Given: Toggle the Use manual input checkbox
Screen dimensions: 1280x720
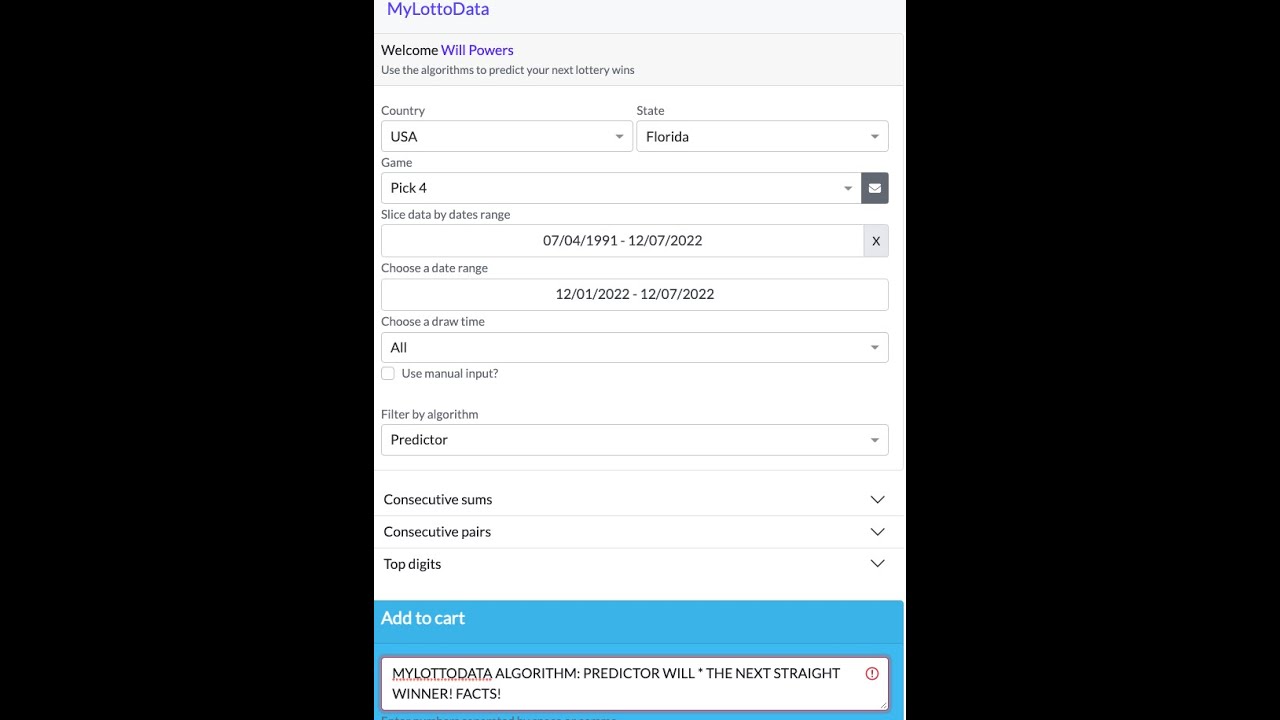Looking at the screenshot, I should point(388,373).
